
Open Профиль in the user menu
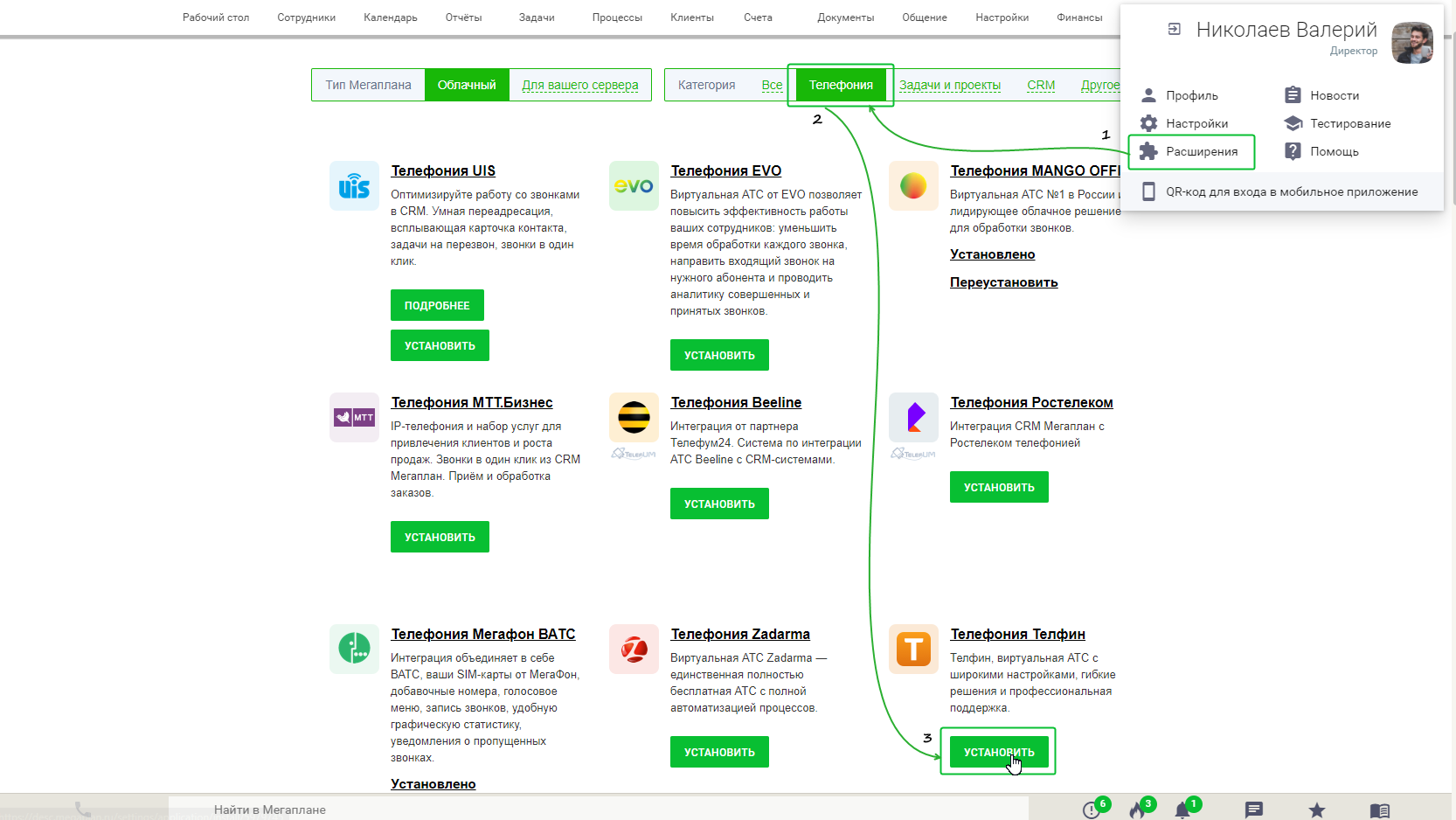point(1192,95)
